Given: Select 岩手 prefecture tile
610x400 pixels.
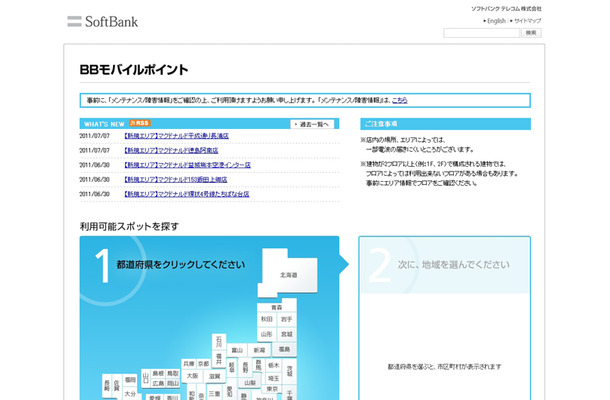Looking at the screenshot, I should click(286, 319).
